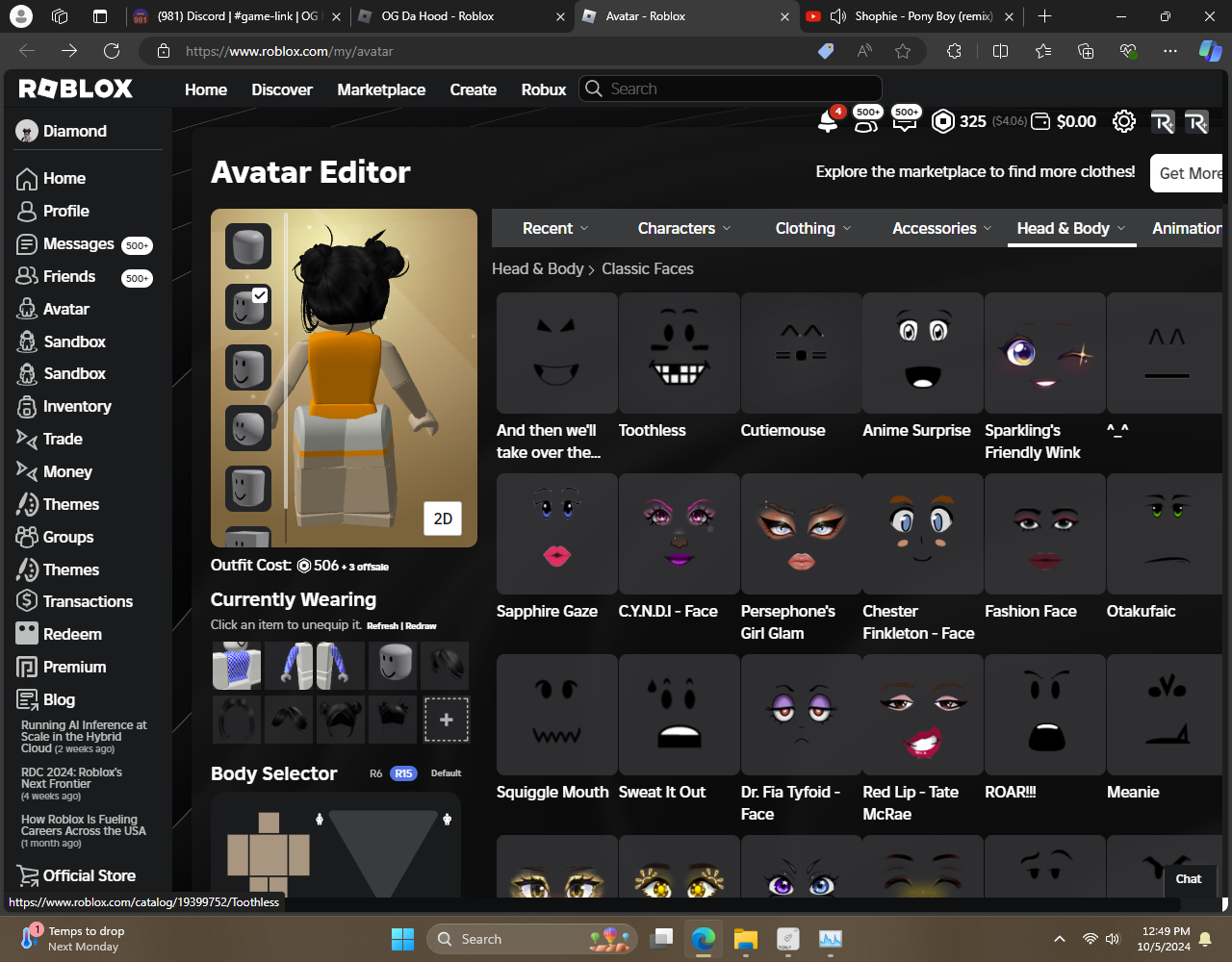1232x962 pixels.
Task: Click the browser refresh button
Action: (112, 51)
